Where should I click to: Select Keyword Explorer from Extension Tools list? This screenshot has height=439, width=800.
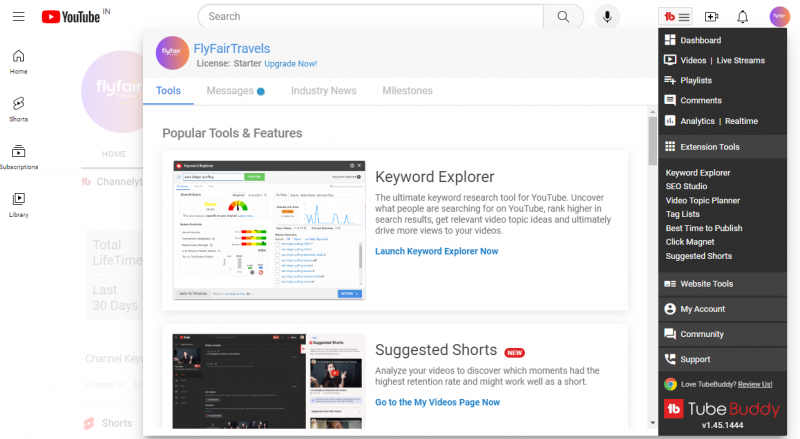coord(697,173)
